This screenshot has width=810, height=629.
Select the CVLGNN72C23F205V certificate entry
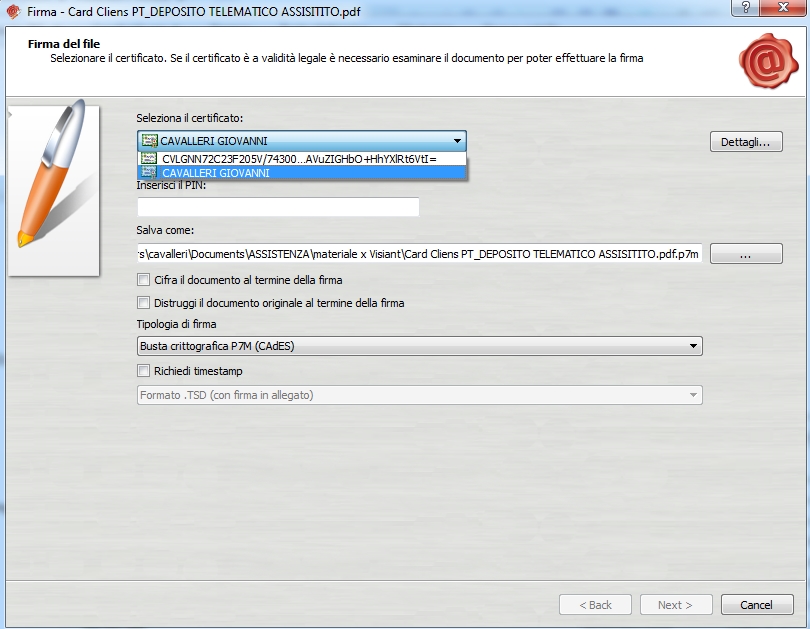[300, 158]
